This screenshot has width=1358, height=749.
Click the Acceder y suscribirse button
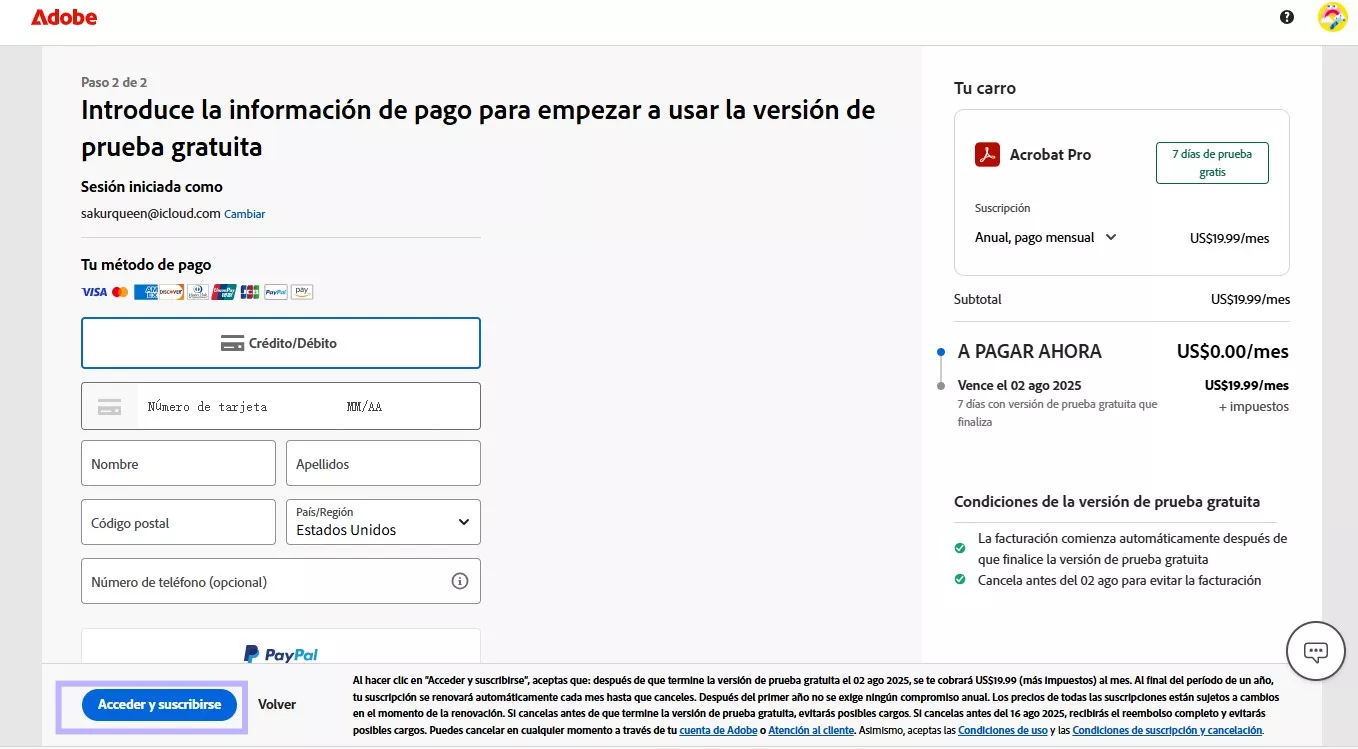[x=159, y=704]
